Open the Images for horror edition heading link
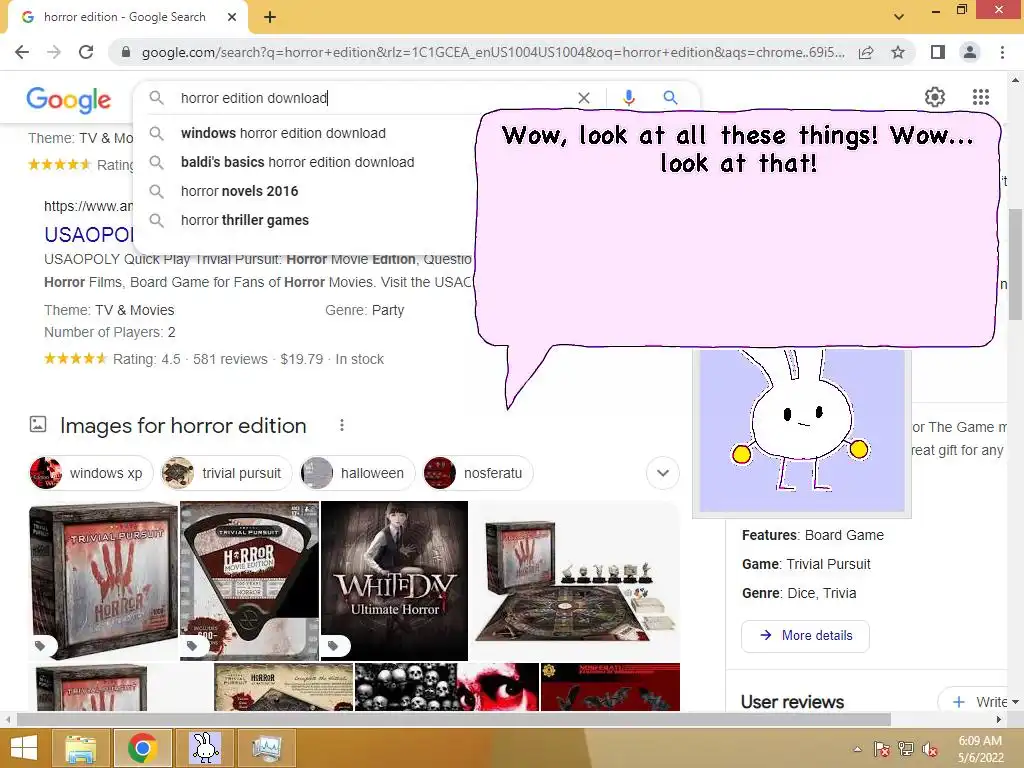Screen dimensions: 1024x768 (x=183, y=426)
